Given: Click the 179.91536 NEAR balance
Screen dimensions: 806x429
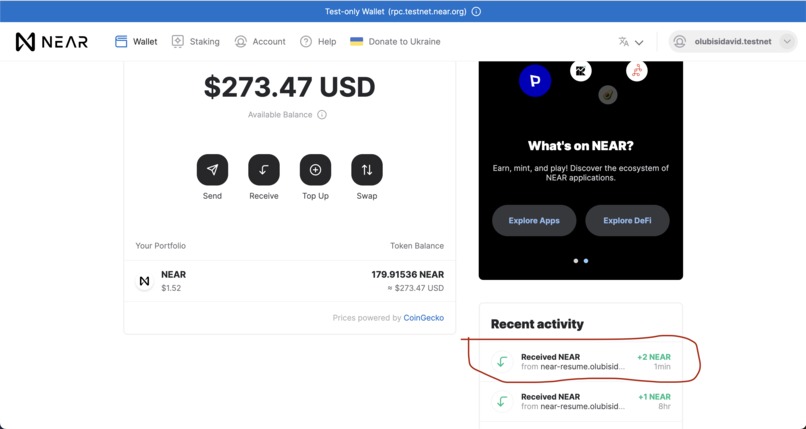Looking at the screenshot, I should coord(408,274).
